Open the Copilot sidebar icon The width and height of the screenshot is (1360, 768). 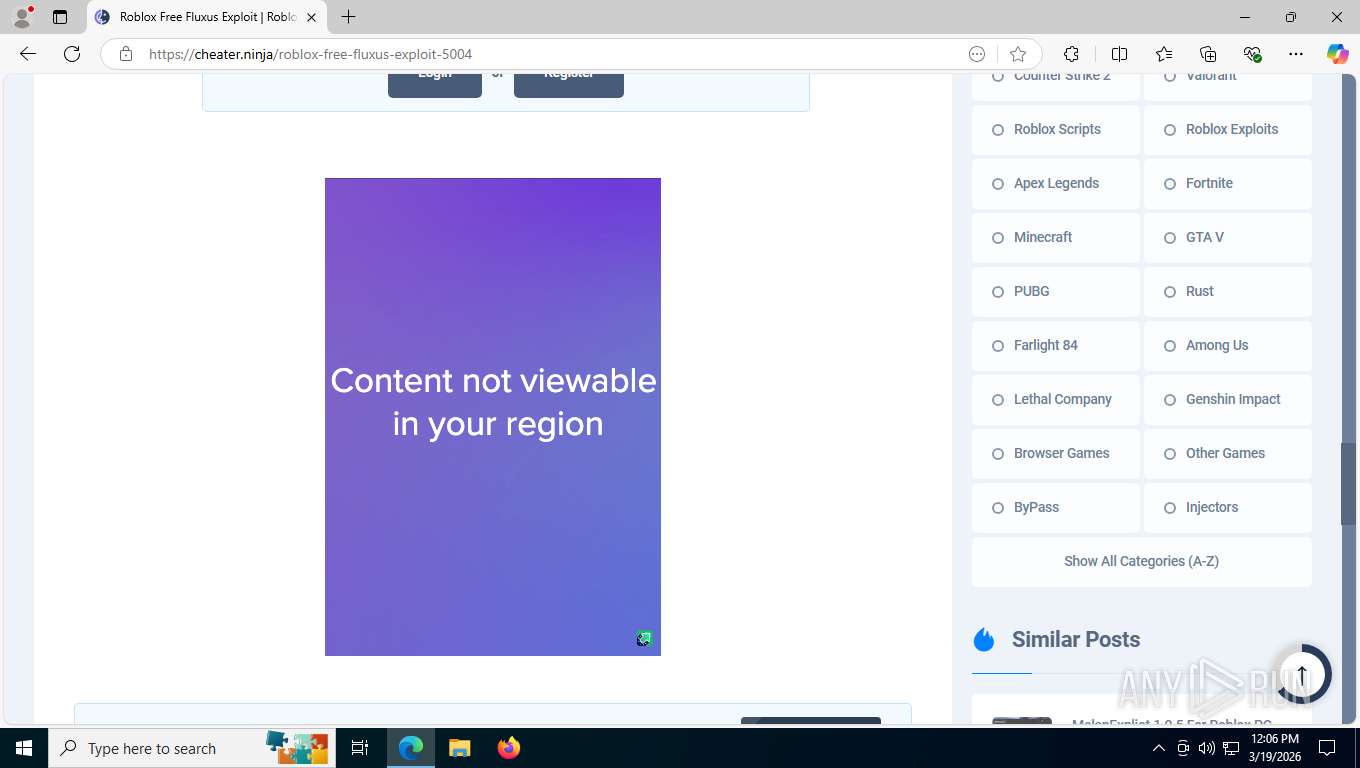(x=1337, y=54)
